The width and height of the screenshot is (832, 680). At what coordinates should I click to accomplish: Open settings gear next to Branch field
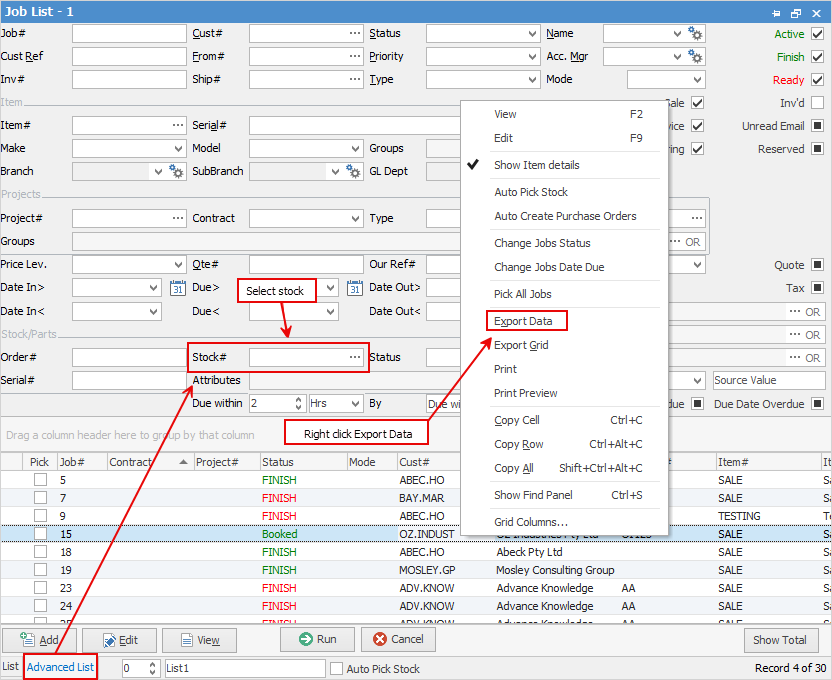point(176,171)
